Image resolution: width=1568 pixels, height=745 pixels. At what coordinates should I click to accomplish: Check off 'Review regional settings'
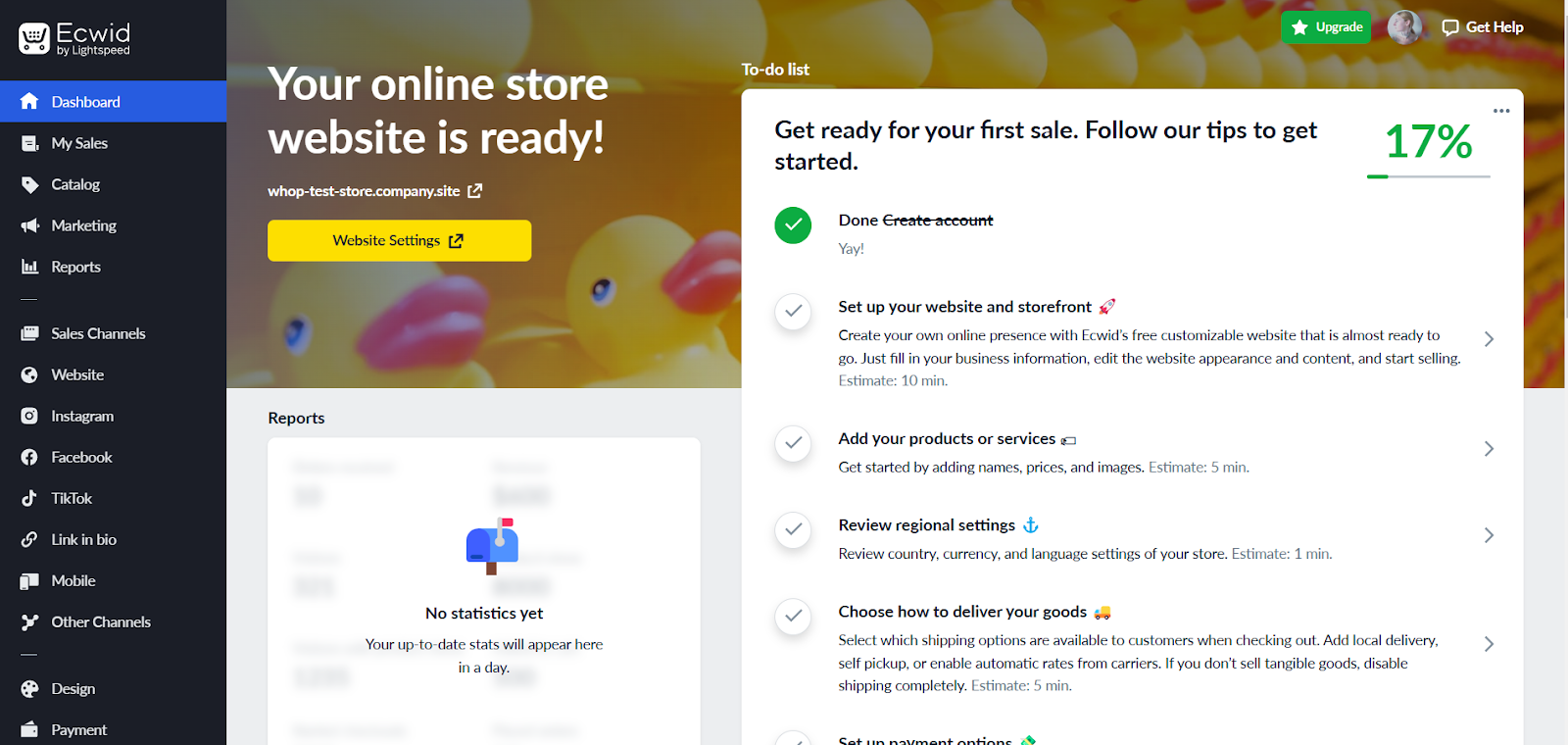pyautogui.click(x=792, y=530)
